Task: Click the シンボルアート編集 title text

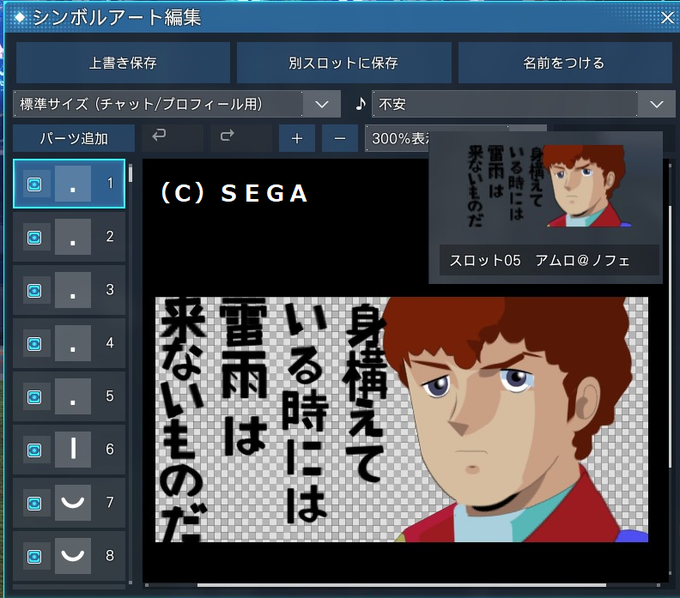Action: tap(117, 18)
